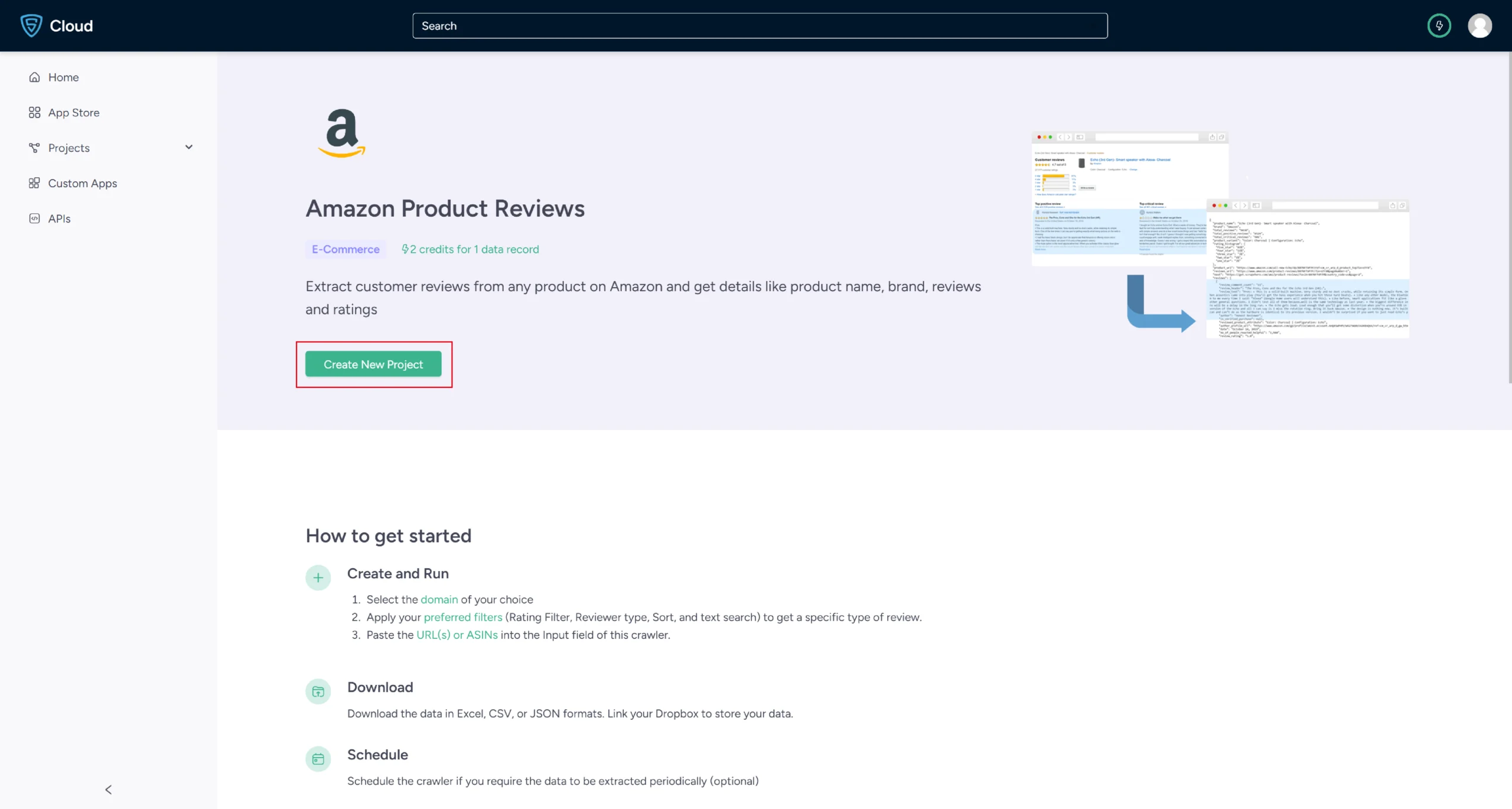Expand the Projects menu chevron
Image resolution: width=1512 pixels, height=809 pixels.
189,147
